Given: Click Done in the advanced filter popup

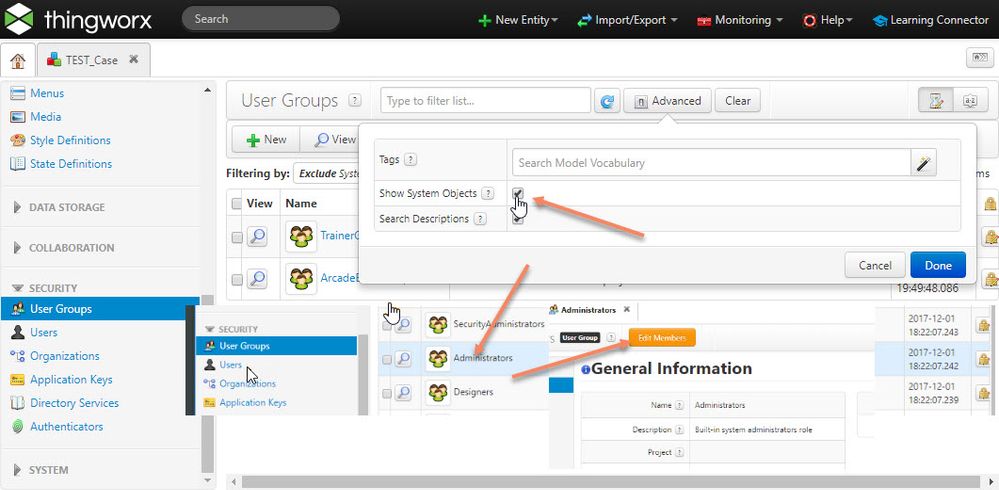Looking at the screenshot, I should (x=938, y=266).
